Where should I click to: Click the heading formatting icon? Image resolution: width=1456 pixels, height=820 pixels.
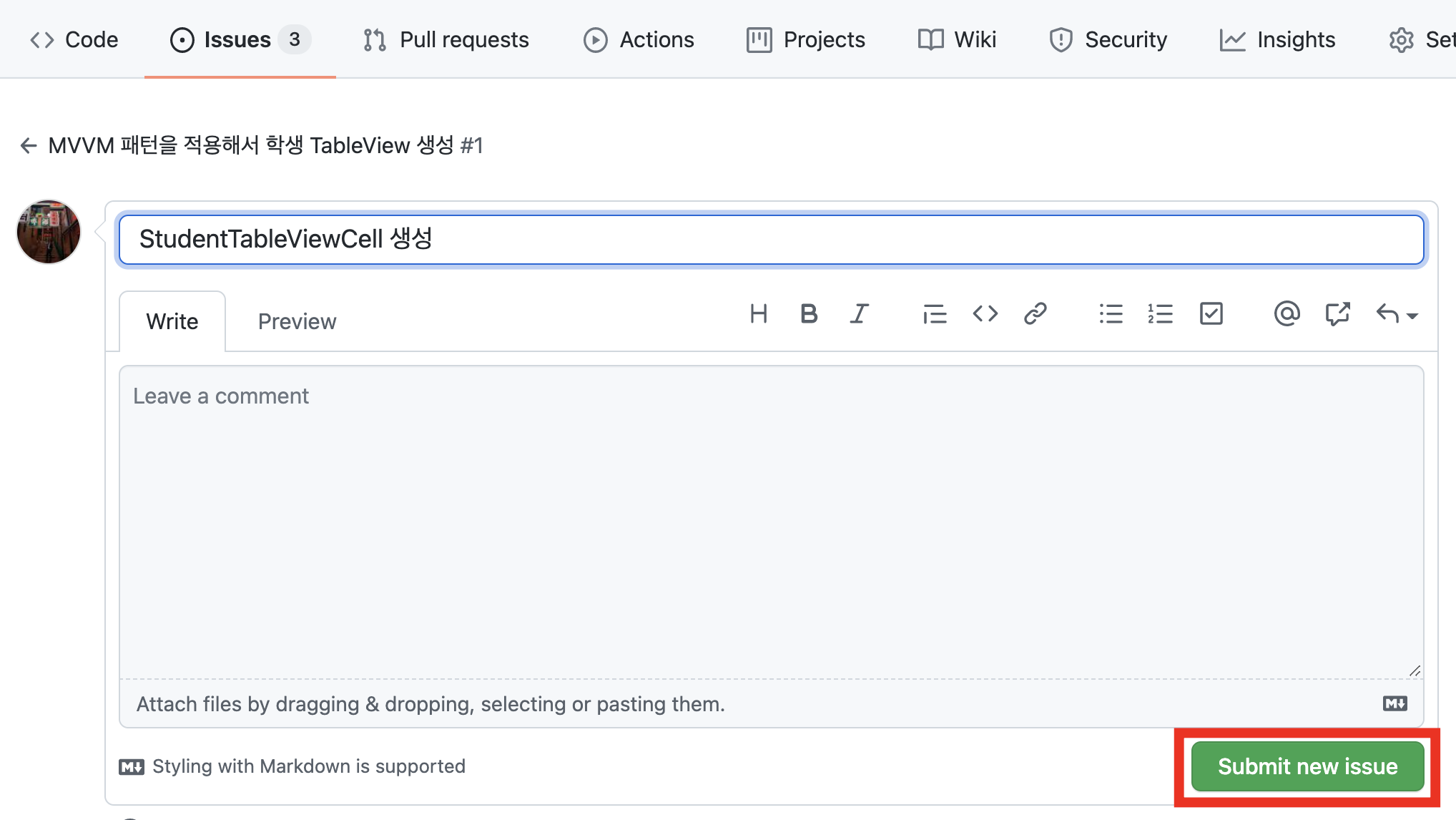pos(758,314)
